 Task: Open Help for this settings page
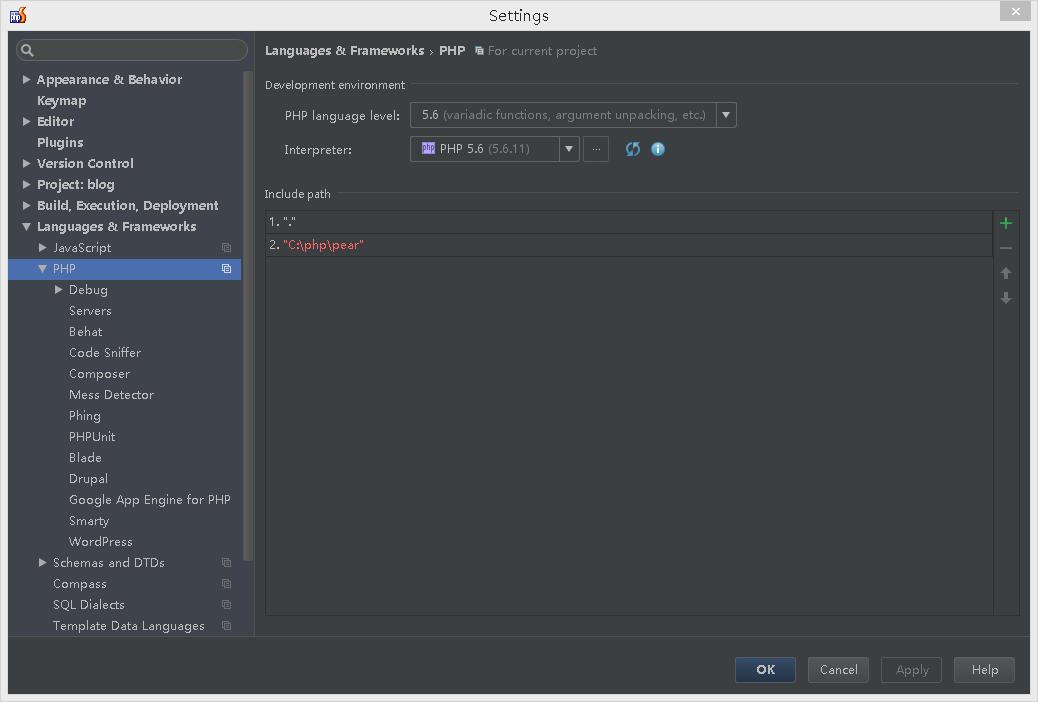983,670
